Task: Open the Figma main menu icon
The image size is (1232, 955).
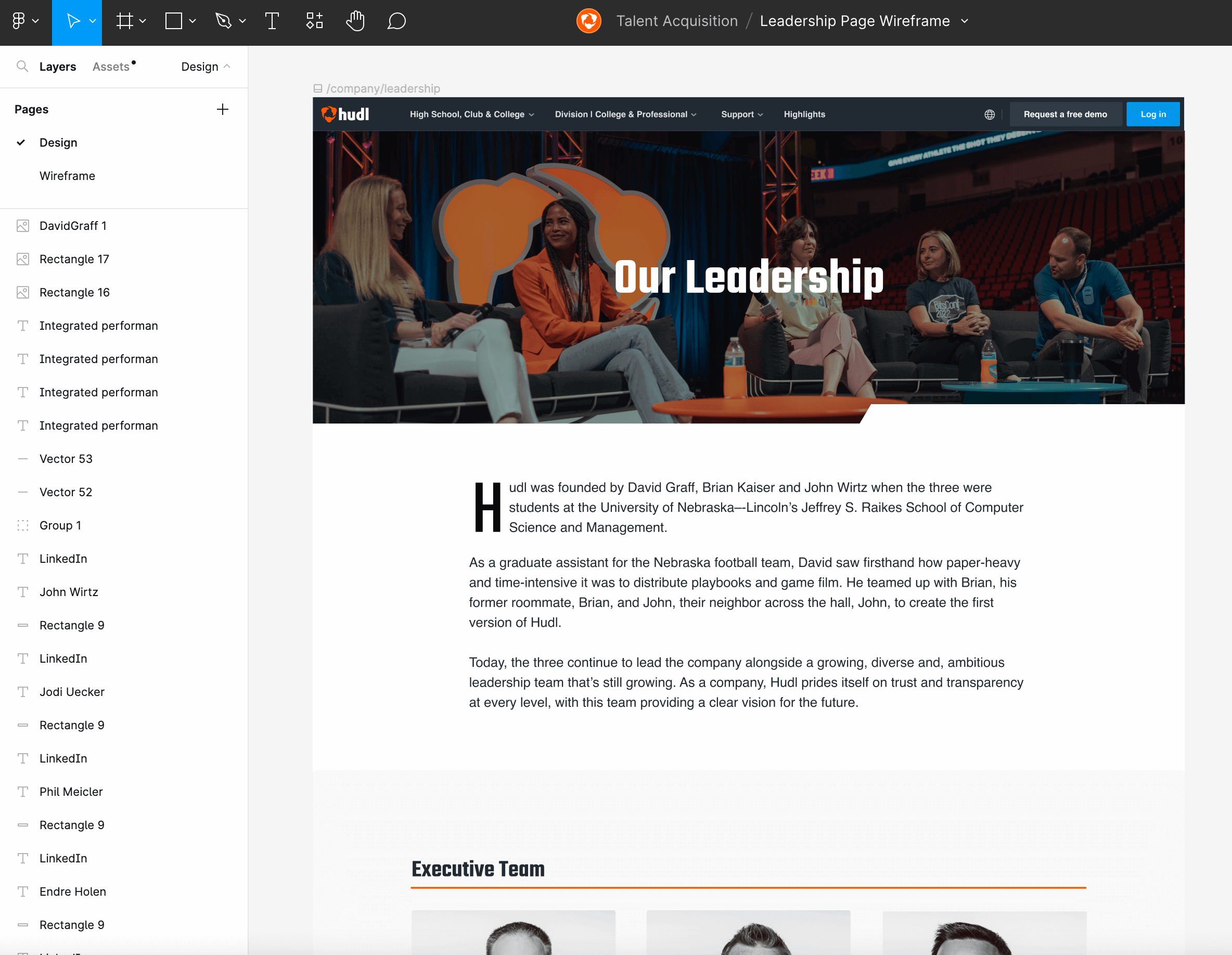Action: (x=19, y=21)
